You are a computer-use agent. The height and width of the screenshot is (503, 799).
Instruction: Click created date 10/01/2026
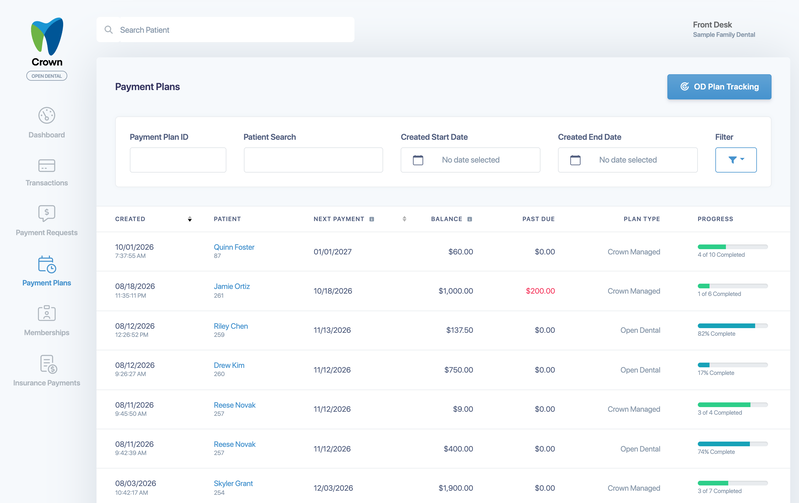135,247
